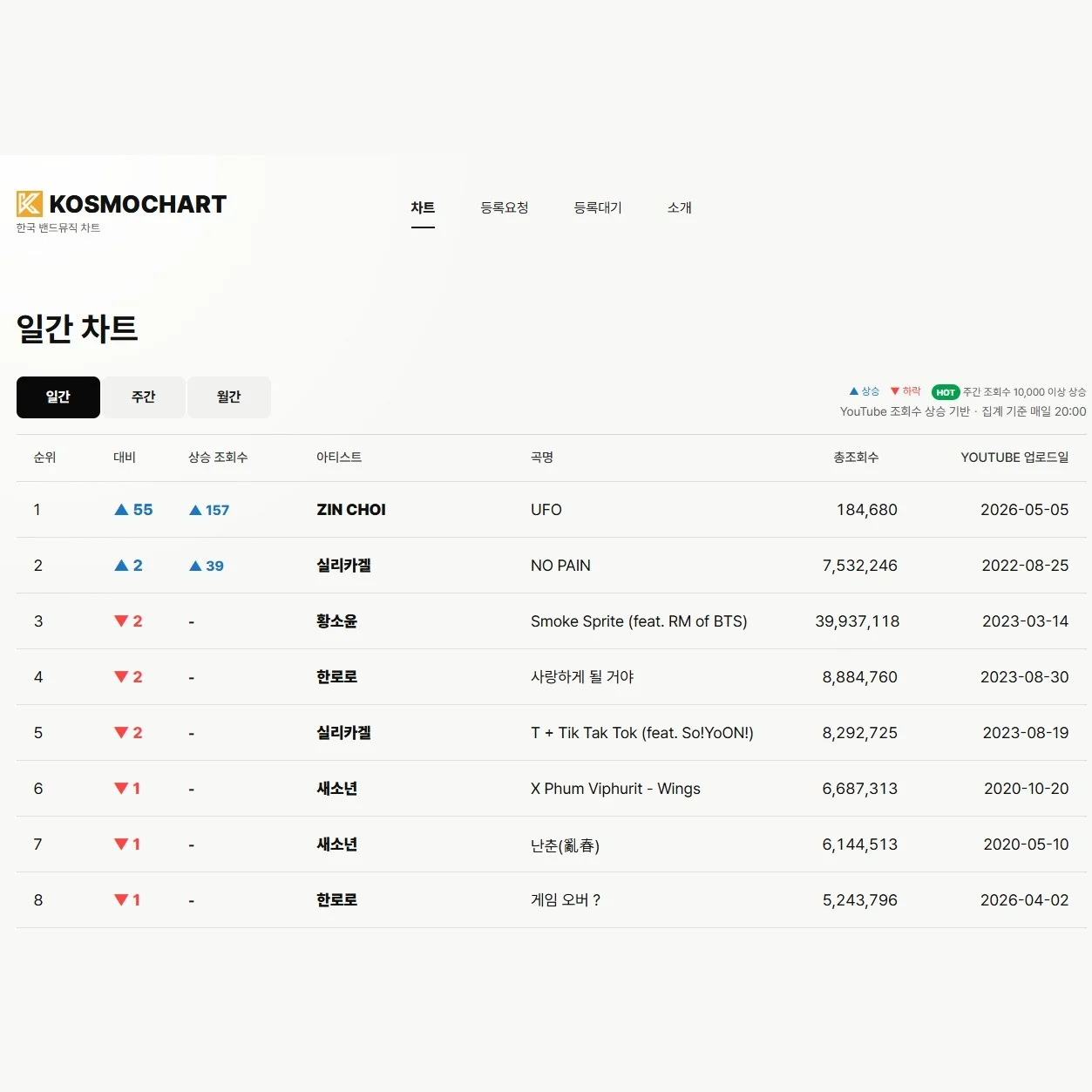Viewport: 1092px width, 1092px height.
Task: Click song title 사랑하게 될 거야
Action: (x=582, y=677)
